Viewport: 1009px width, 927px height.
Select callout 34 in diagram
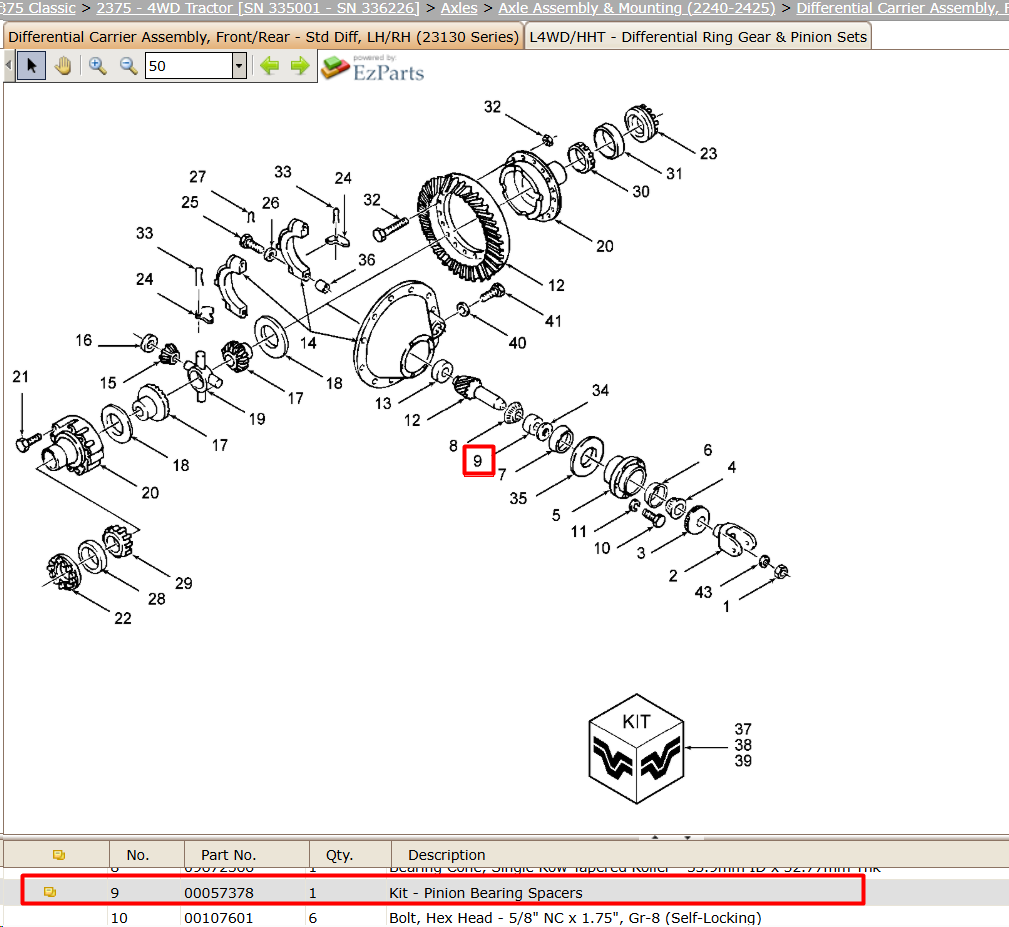600,390
